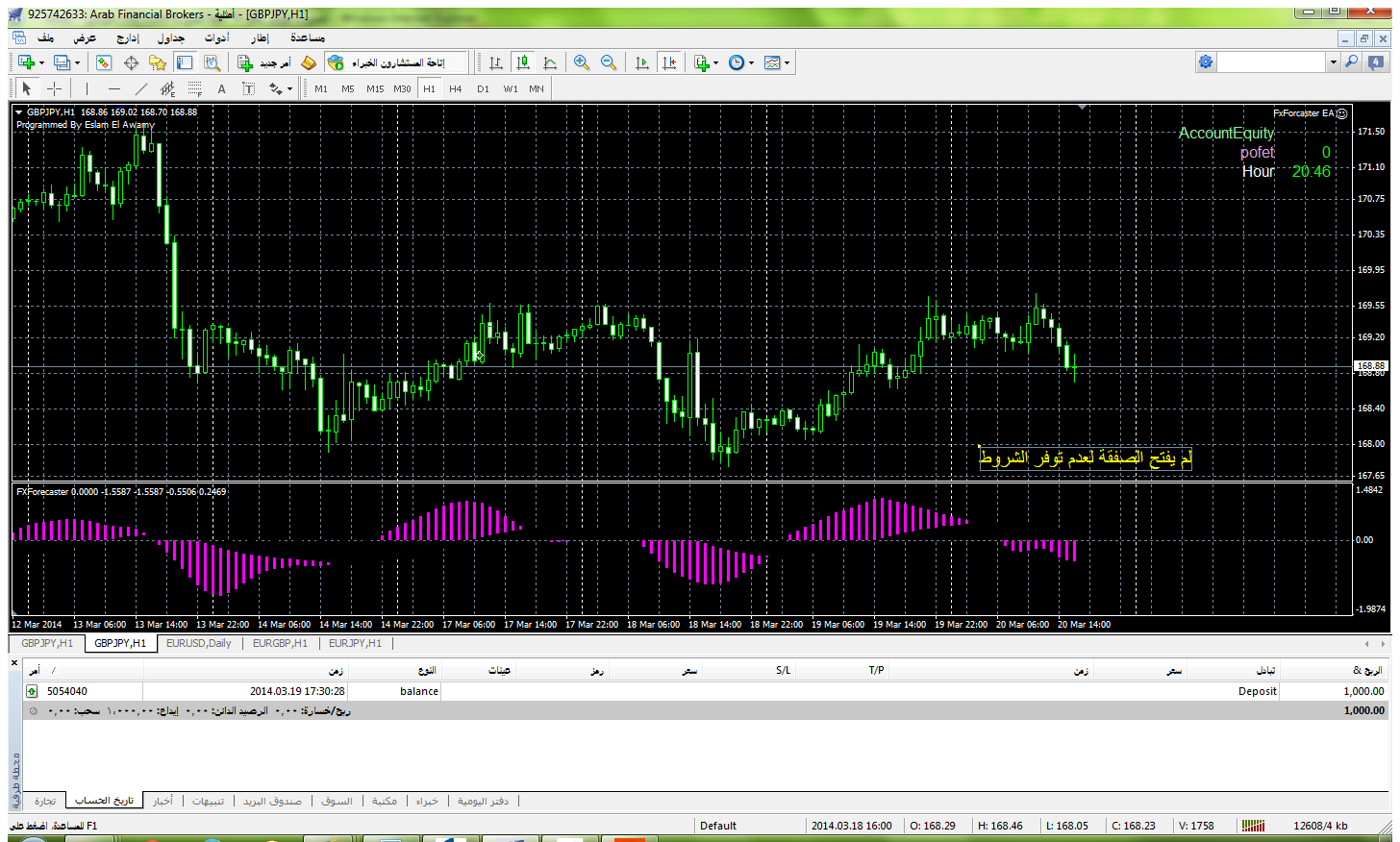Select the crosshair tool
The image size is (1400, 842).
click(55, 88)
